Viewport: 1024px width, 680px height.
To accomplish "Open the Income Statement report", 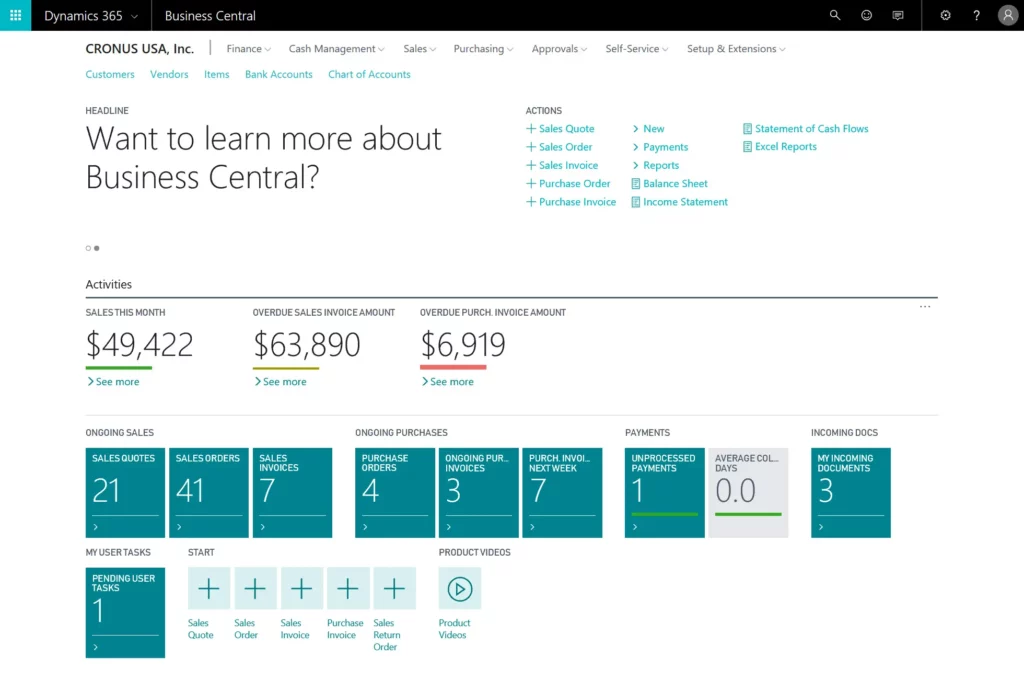I will pyautogui.click(x=679, y=202).
